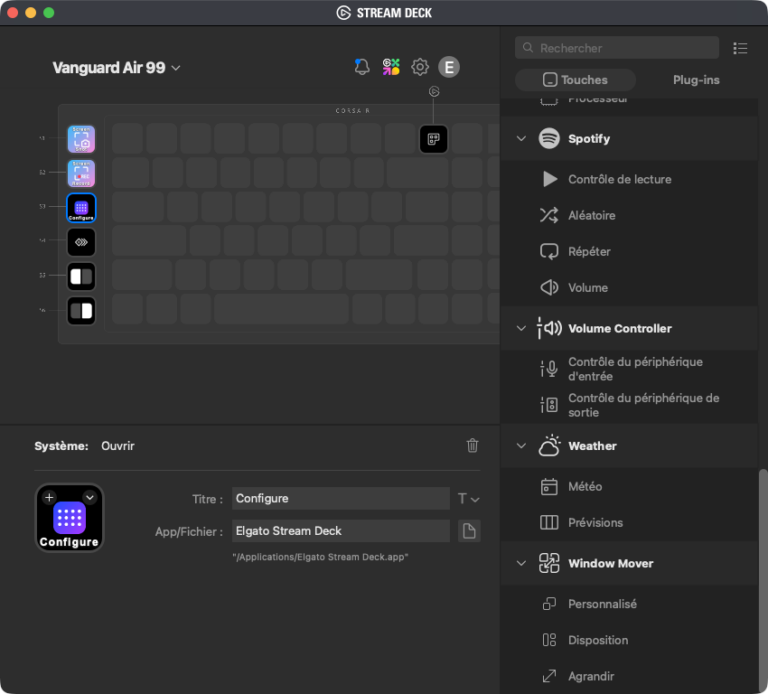The image size is (768, 694).
Task: Open the user profile E avatar
Action: (449, 67)
